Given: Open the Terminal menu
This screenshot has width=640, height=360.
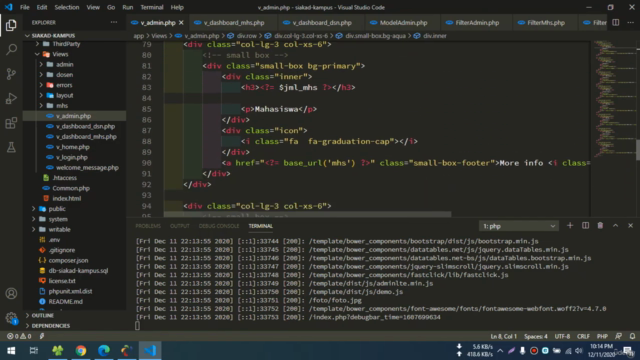Looking at the screenshot, I should [x=152, y=7].
